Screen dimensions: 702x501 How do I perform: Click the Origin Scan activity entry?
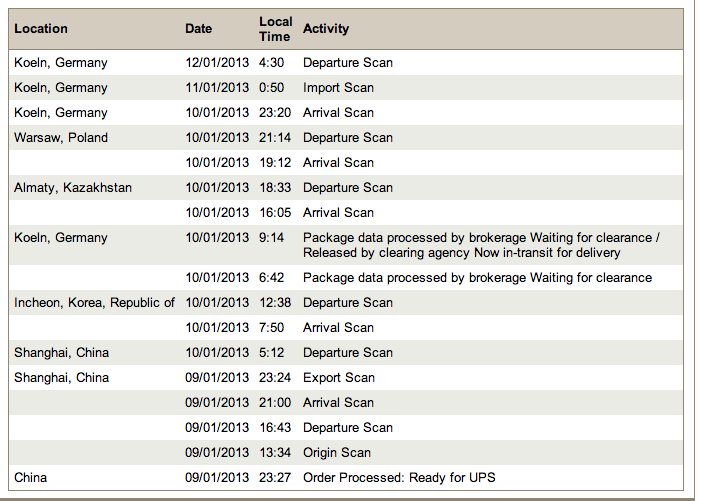[x=337, y=453]
